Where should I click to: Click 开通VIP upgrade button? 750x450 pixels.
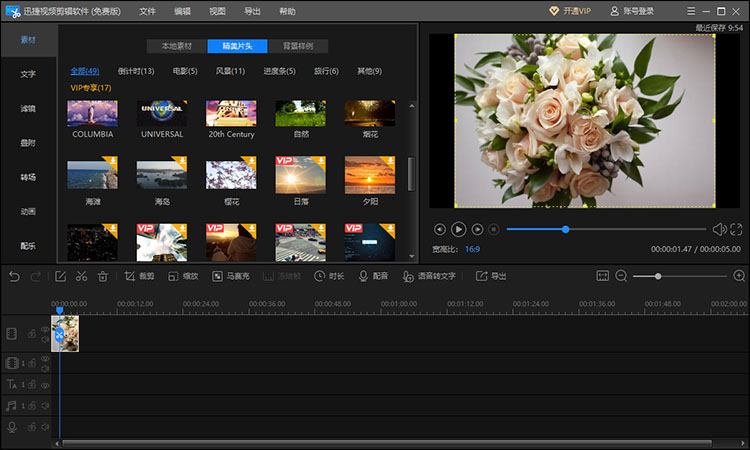[x=570, y=11]
